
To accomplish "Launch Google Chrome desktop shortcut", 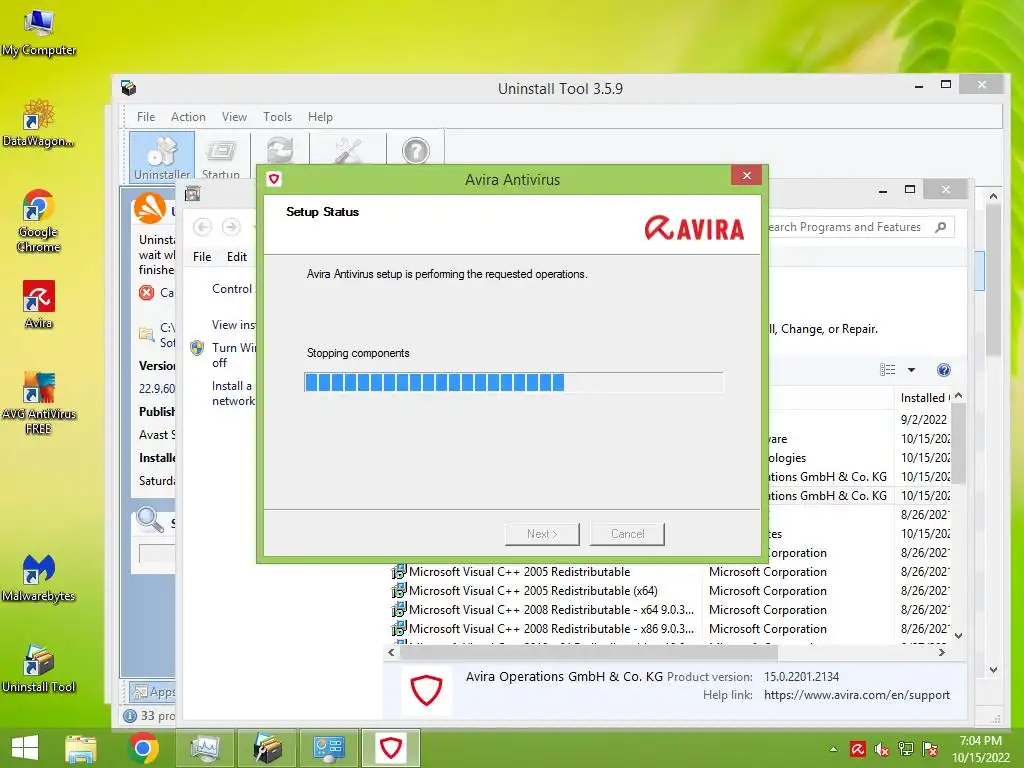I will (x=39, y=221).
